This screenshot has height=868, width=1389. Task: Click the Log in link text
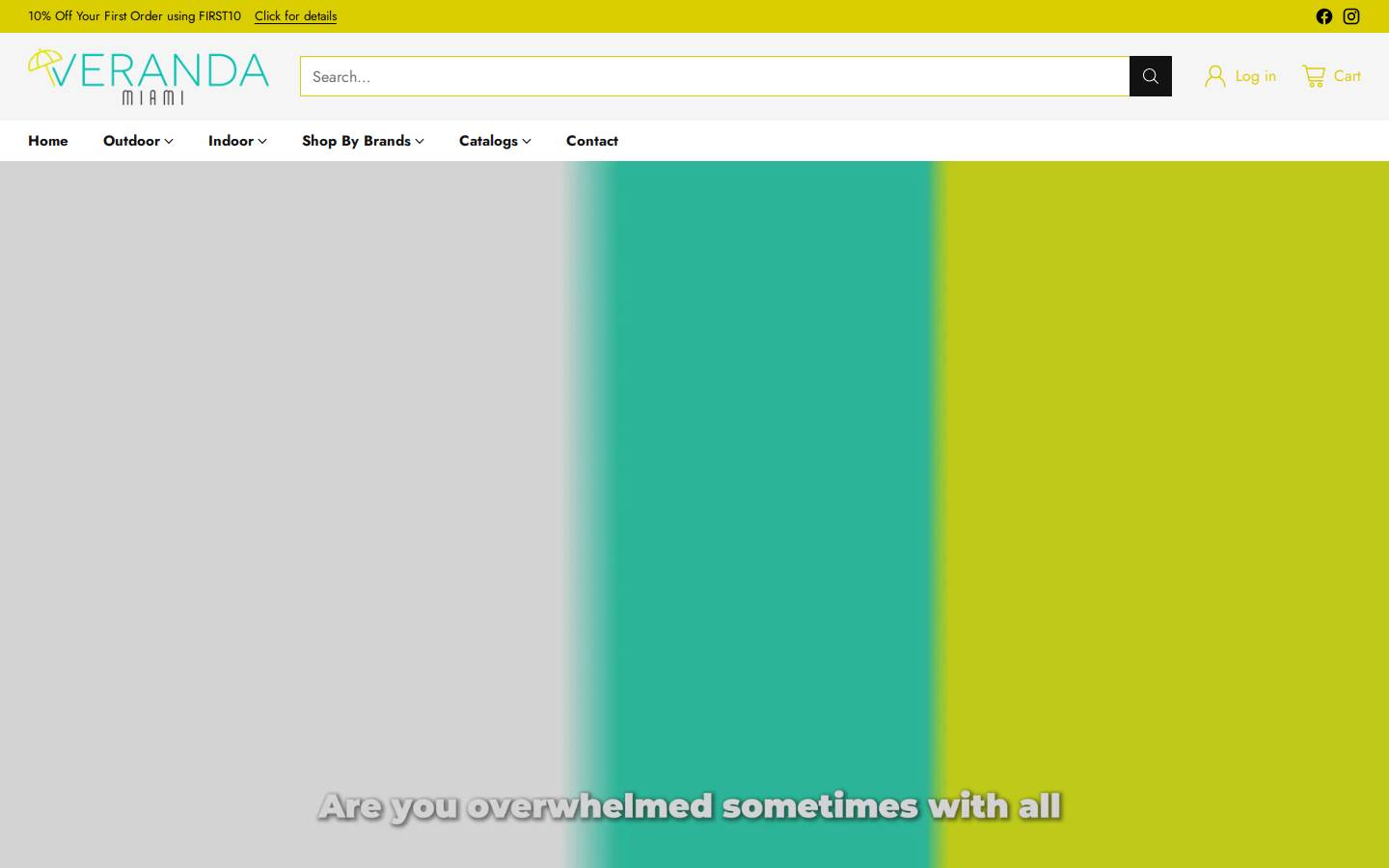point(1256,76)
